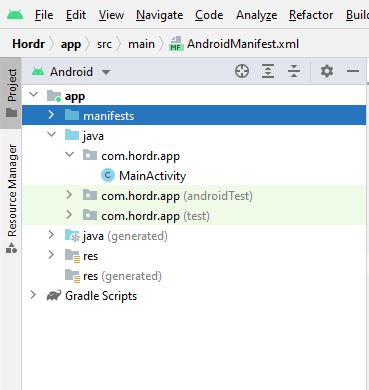Select the app module in tree
Screen dimensions: 369x390
75,97
